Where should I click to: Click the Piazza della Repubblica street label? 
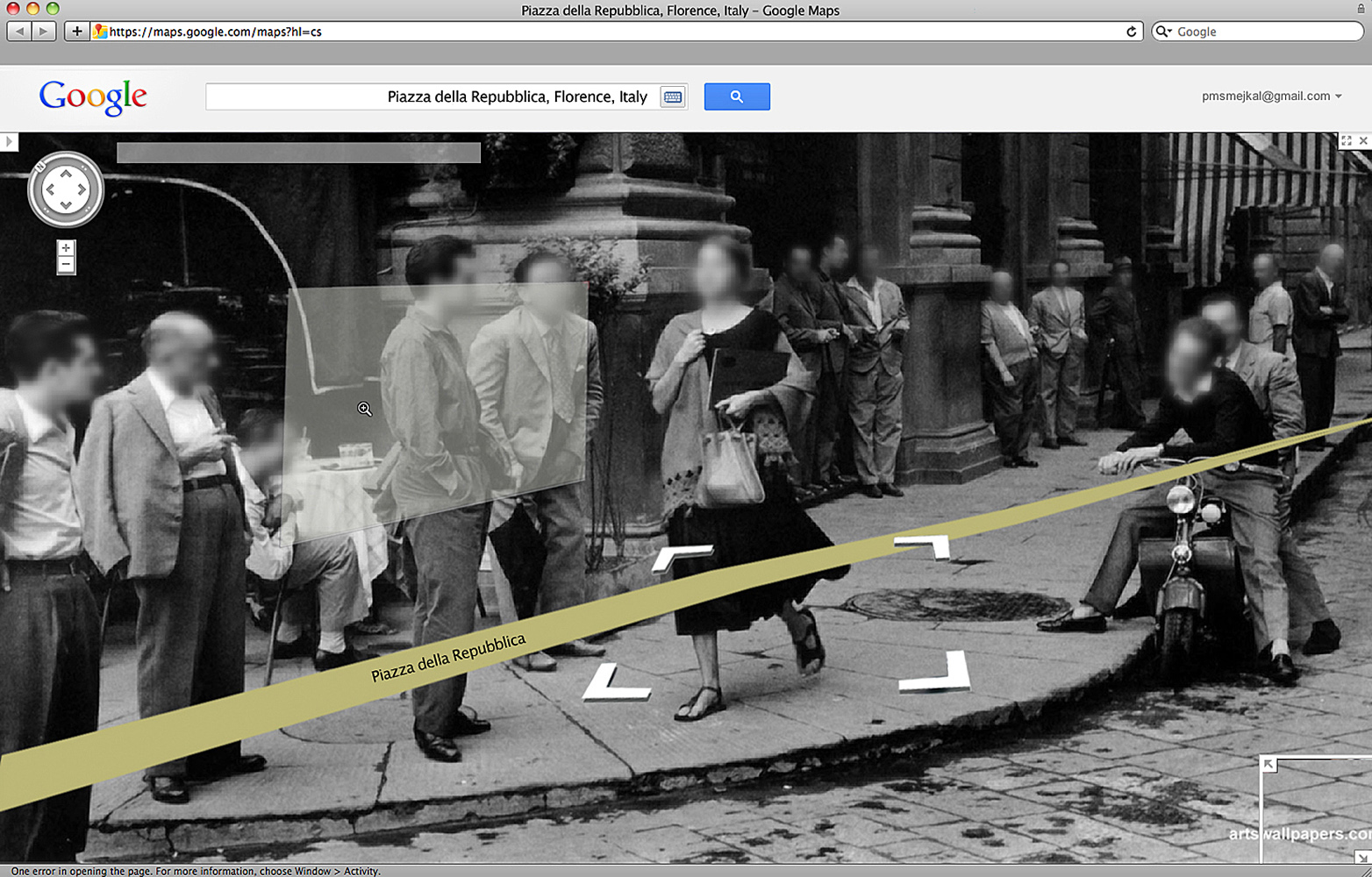(448, 658)
